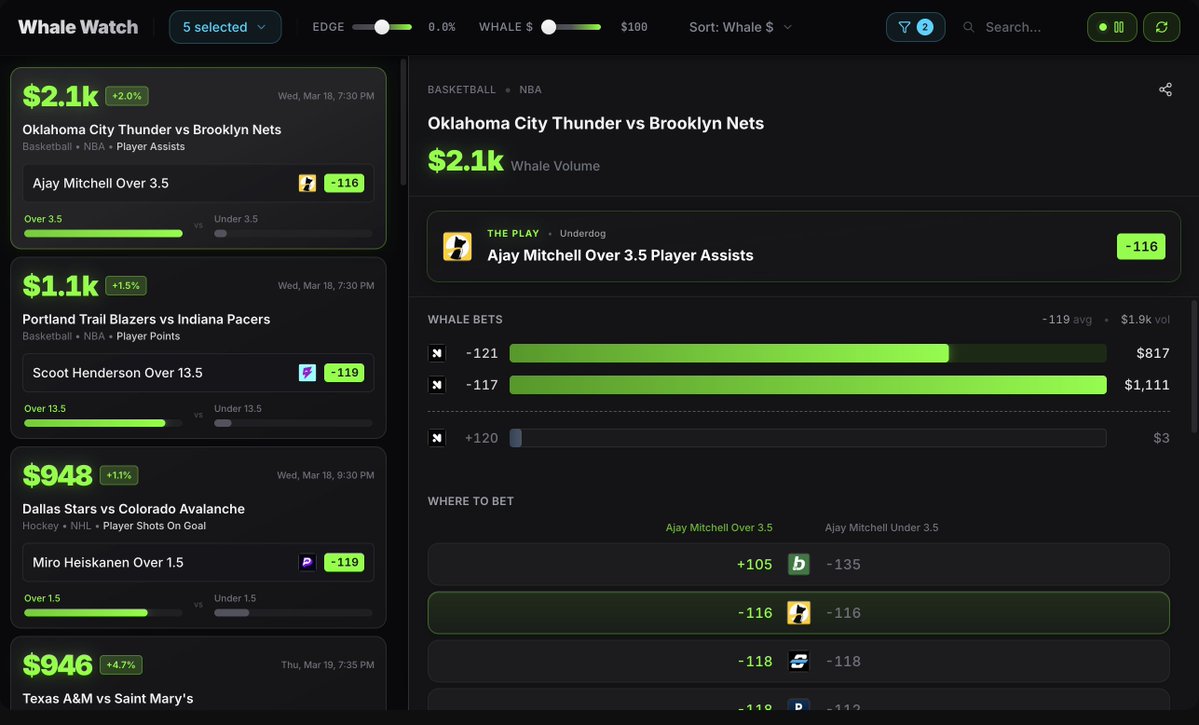1199x725 pixels.
Task: Click into the Search field
Action: pyautogui.click(x=1013, y=27)
